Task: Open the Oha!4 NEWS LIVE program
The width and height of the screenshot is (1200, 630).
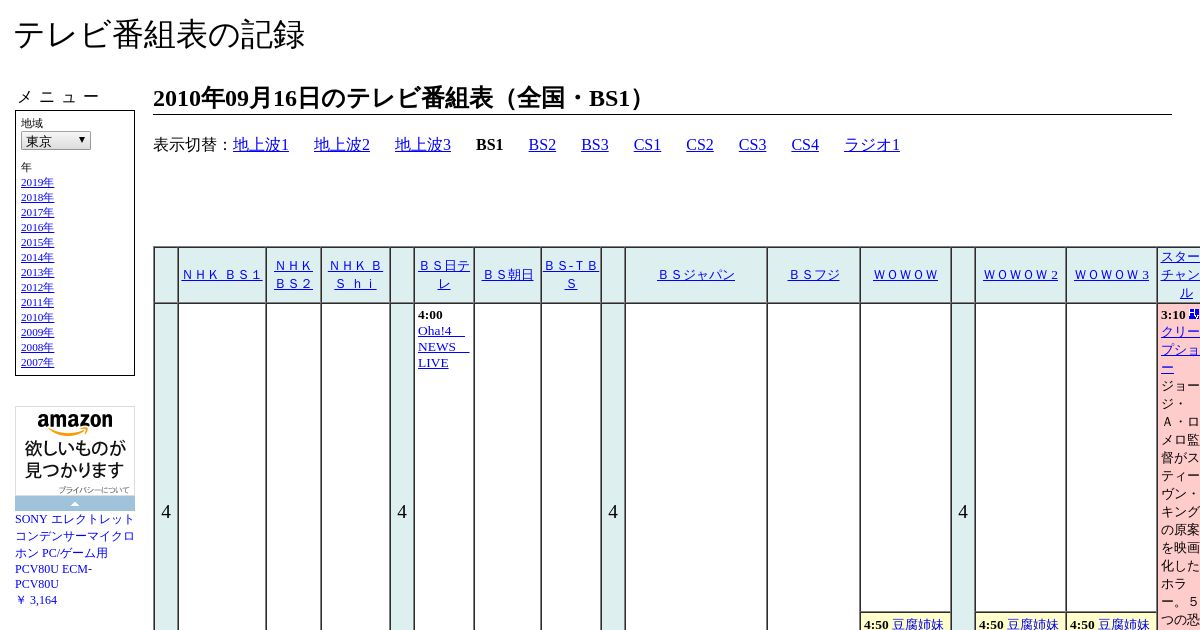Action: tap(442, 347)
